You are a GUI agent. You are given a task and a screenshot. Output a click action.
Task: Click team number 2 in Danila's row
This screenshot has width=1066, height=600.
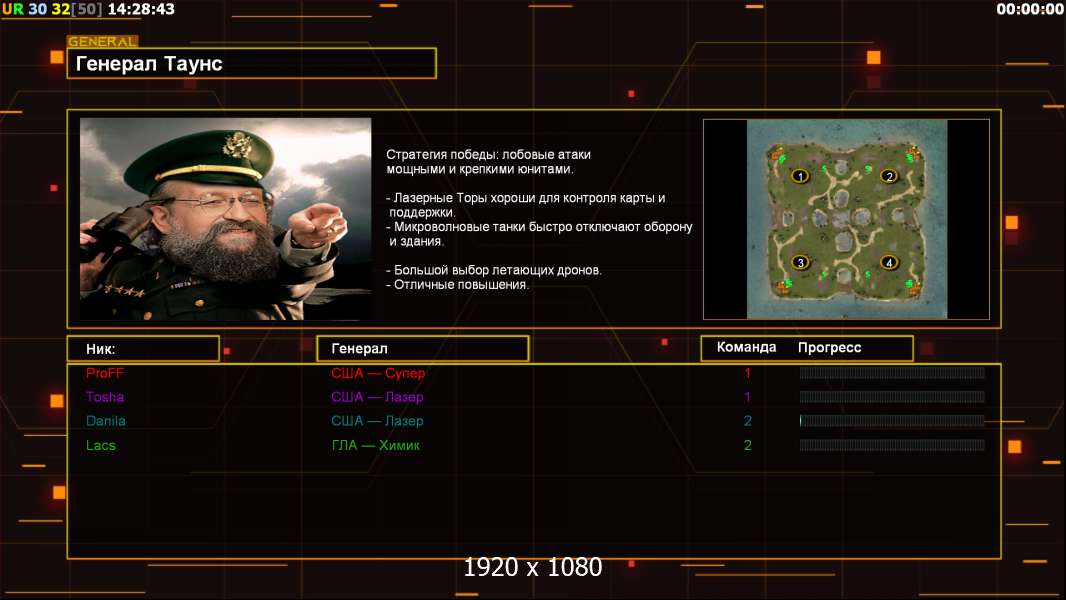(747, 421)
